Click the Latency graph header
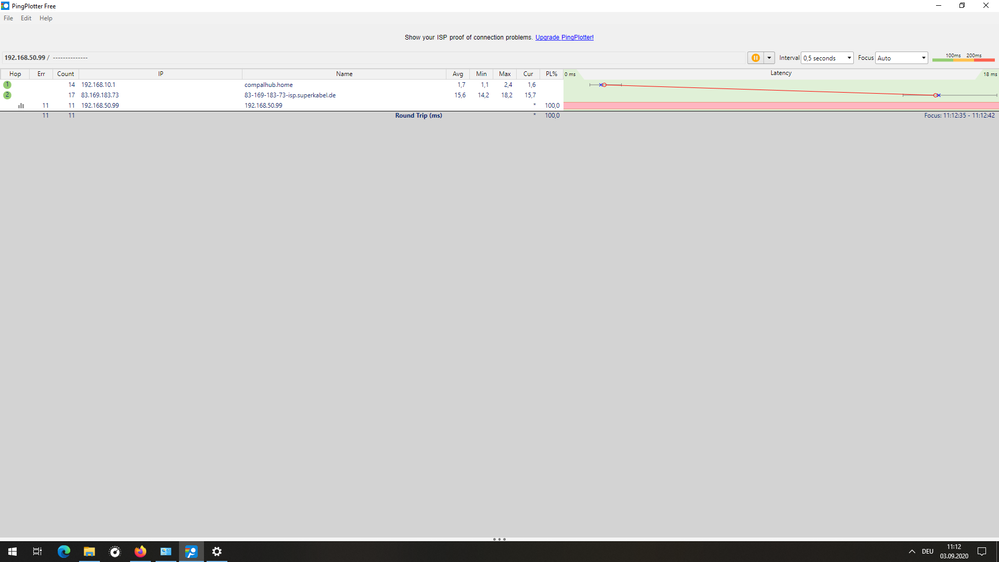The image size is (999, 562). pyautogui.click(x=780, y=73)
